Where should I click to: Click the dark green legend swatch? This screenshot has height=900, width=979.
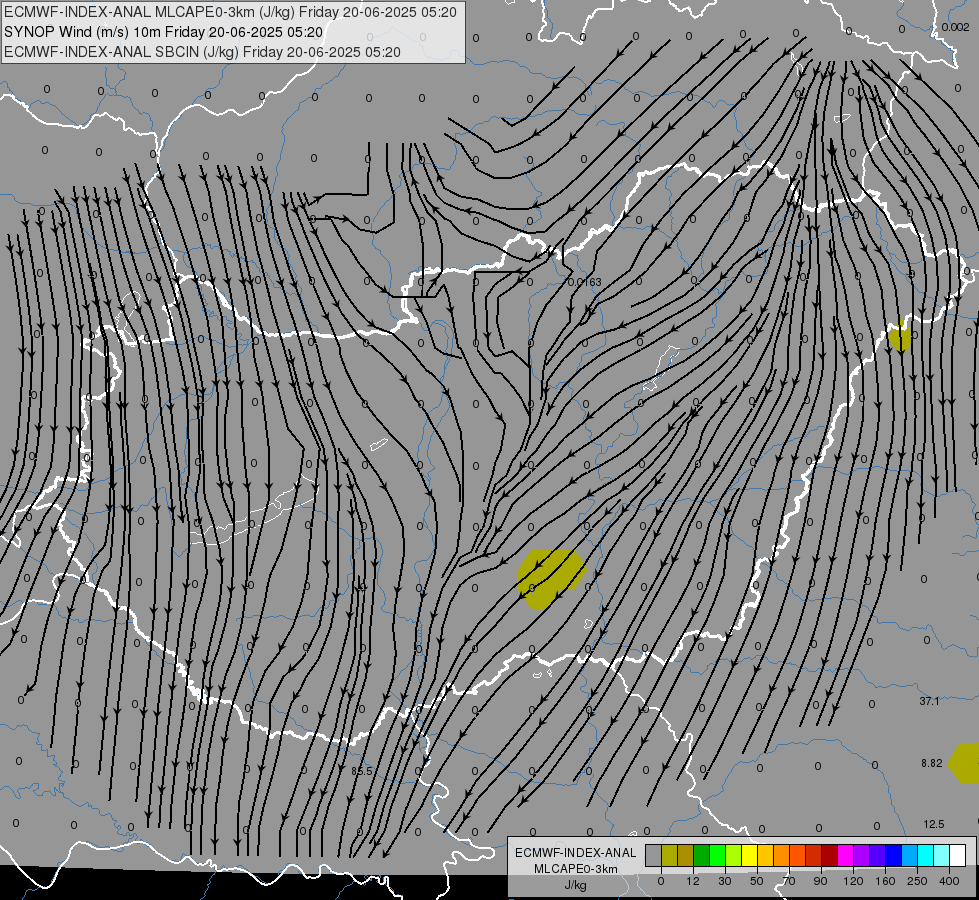701,855
